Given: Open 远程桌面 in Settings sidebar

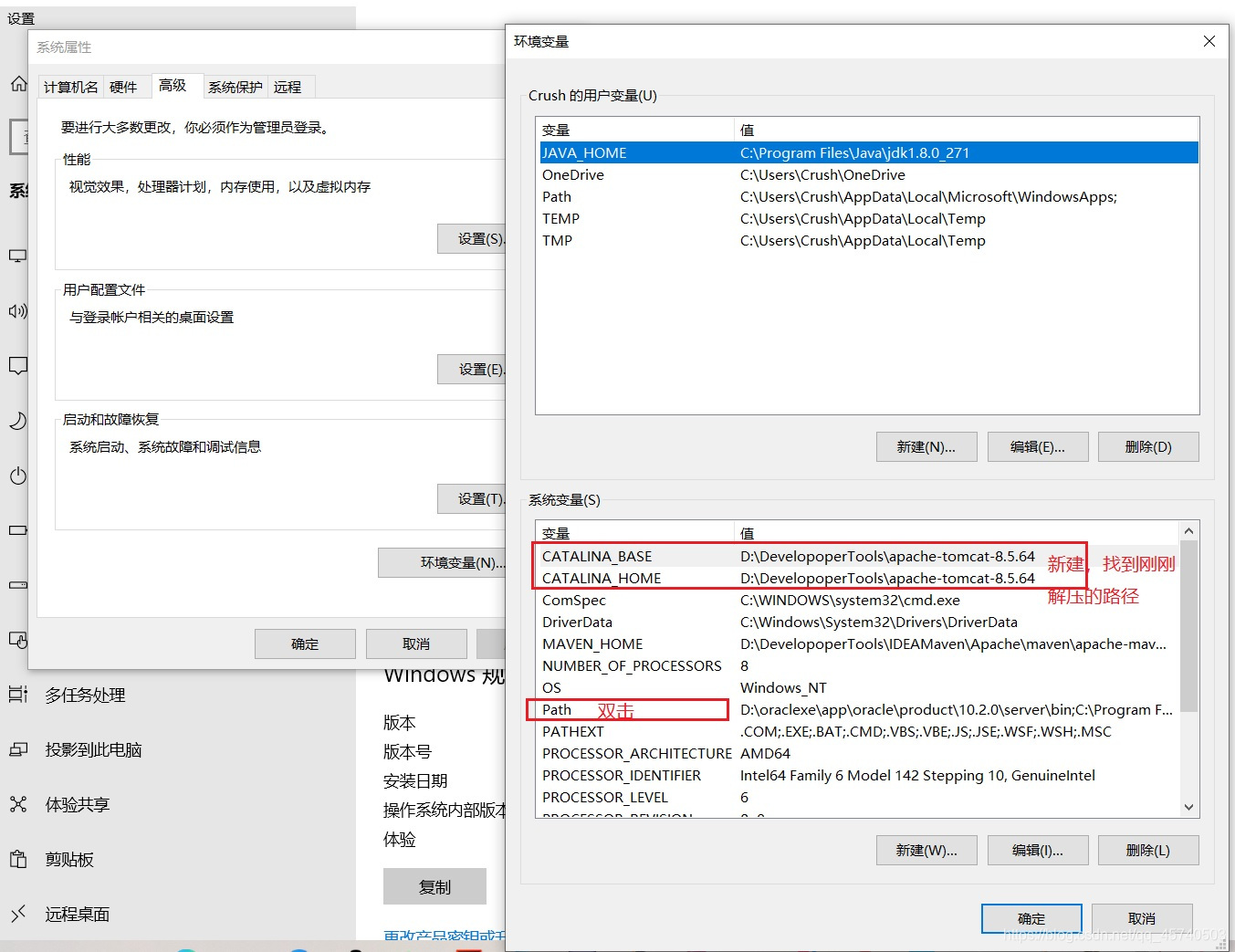Looking at the screenshot, I should tap(78, 915).
